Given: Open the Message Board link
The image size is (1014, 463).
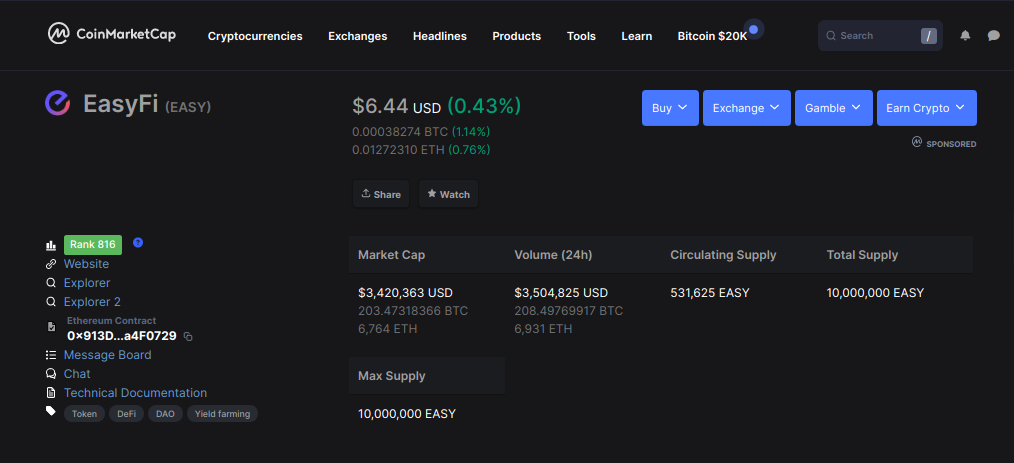Looking at the screenshot, I should pos(107,355).
